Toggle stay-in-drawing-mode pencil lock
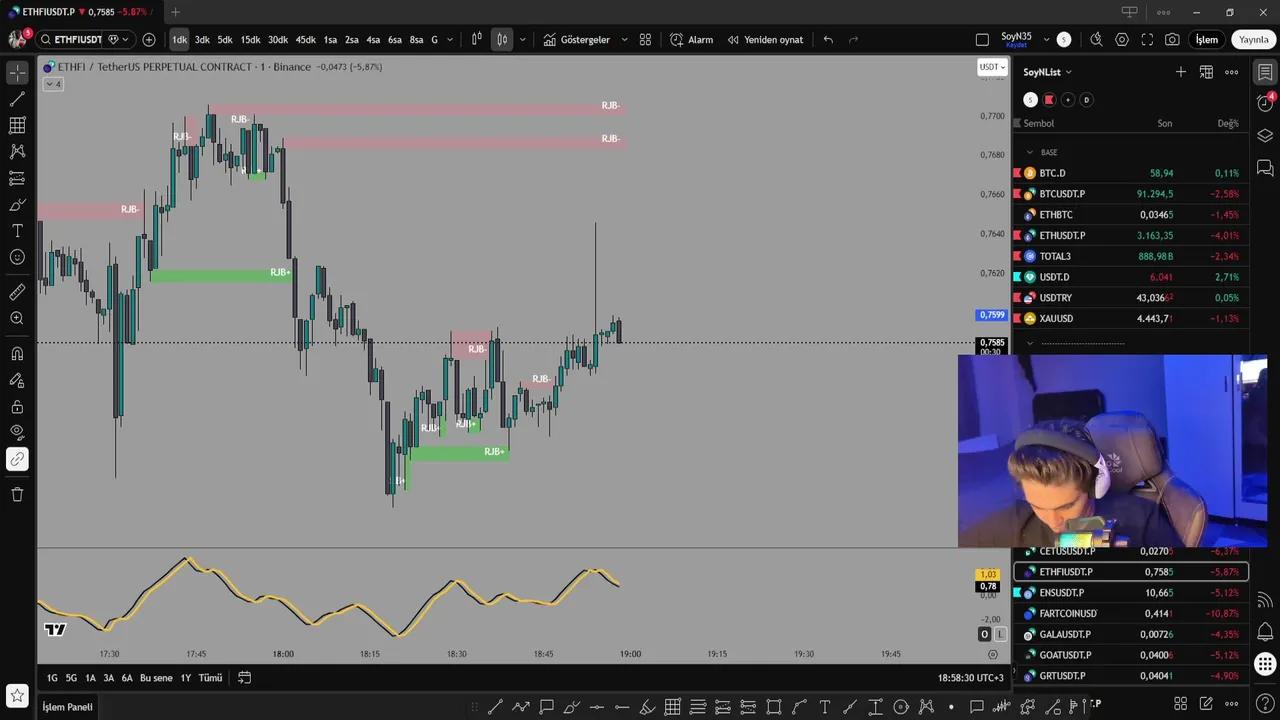1280x720 pixels. (17, 380)
